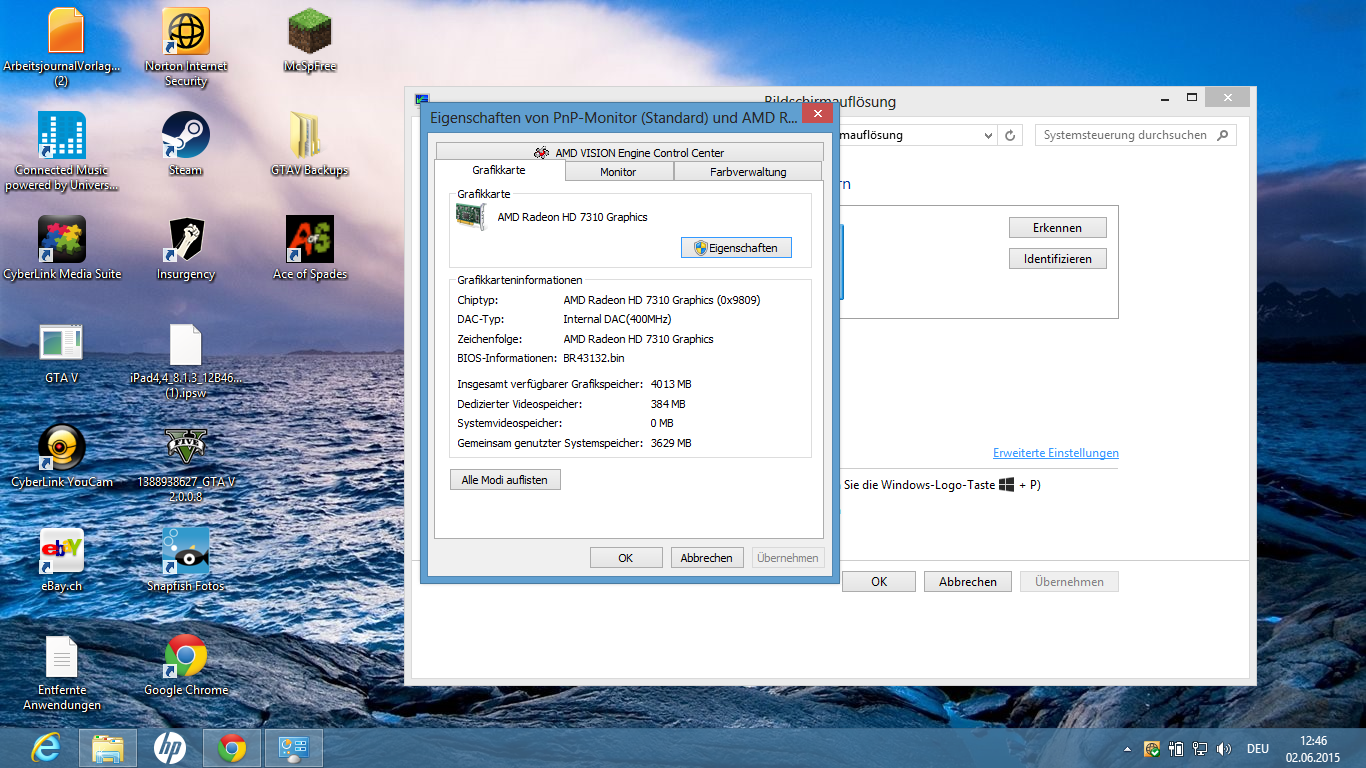Open the AMD VISION Engine Control Center tab
Viewport: 1366px width, 768px height.
click(629, 152)
